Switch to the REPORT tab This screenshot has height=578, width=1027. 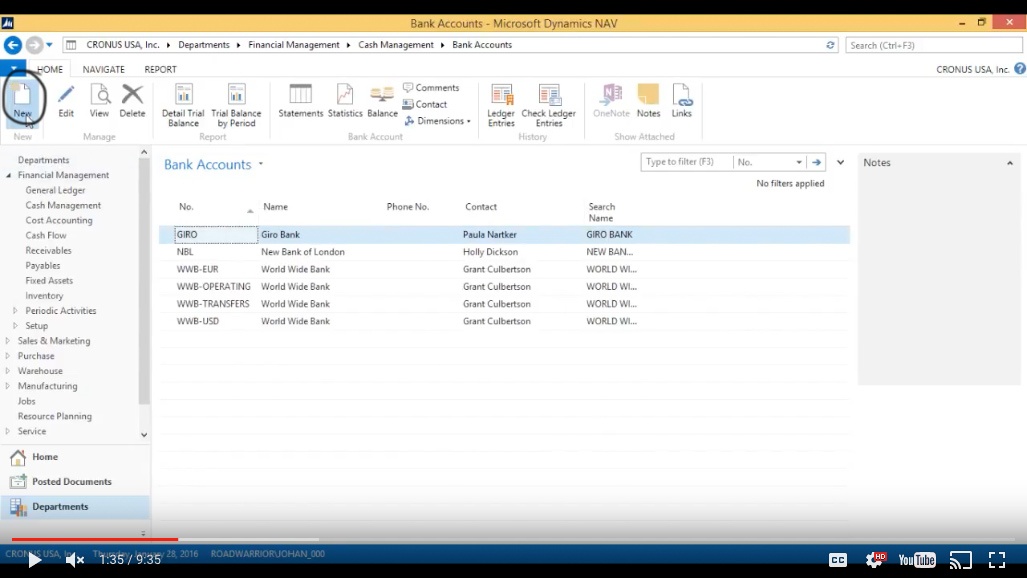tap(160, 69)
